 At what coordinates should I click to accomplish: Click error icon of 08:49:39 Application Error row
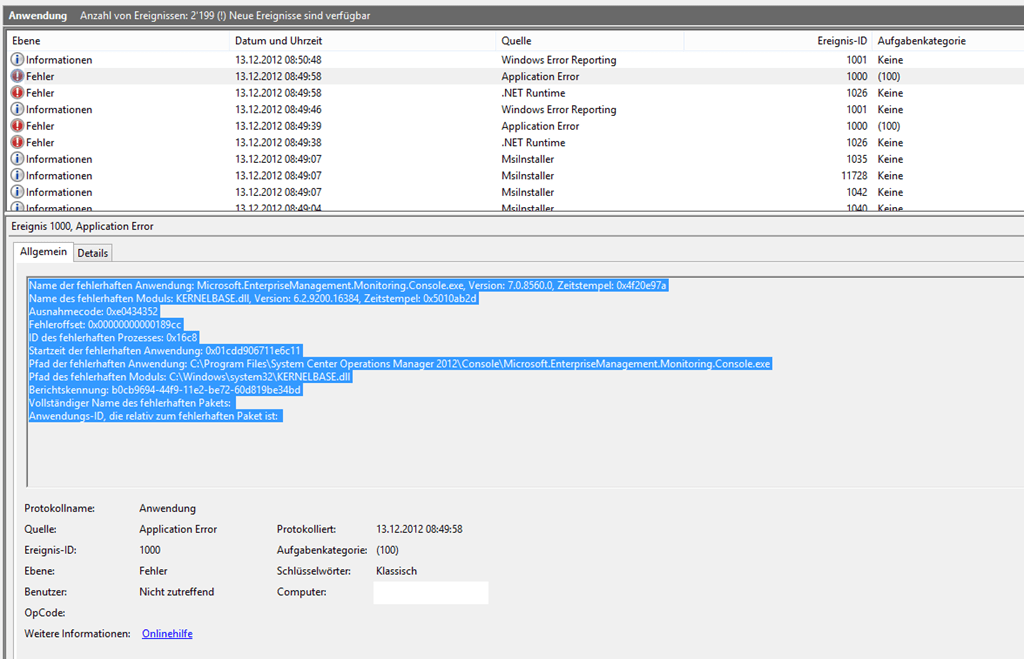pyautogui.click(x=17, y=125)
